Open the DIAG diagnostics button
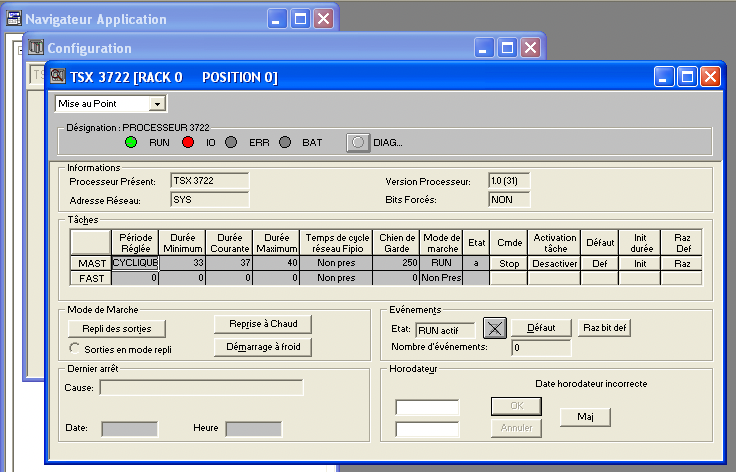The height and width of the screenshot is (472, 736). [358, 142]
